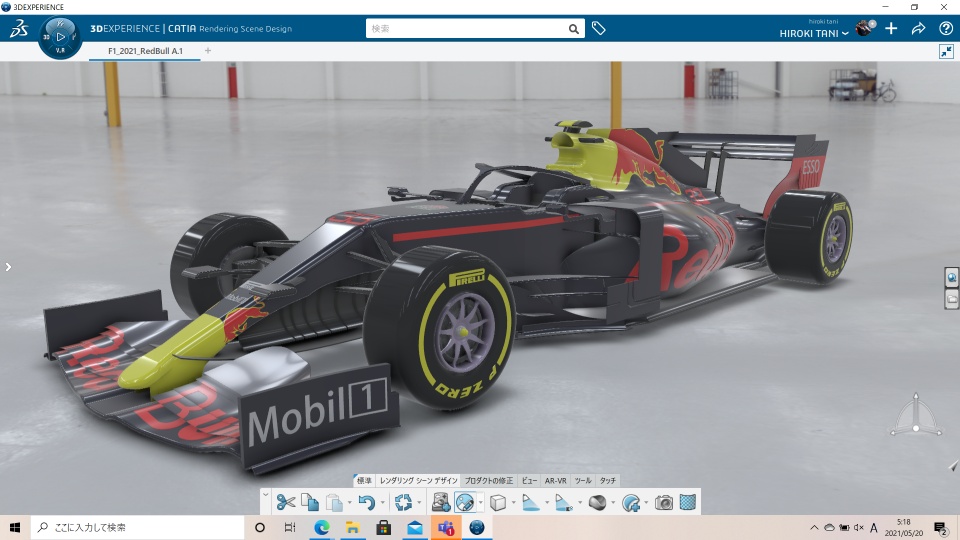Click the blue mesh grid icon
960x540 pixels.
pyautogui.click(x=688, y=503)
